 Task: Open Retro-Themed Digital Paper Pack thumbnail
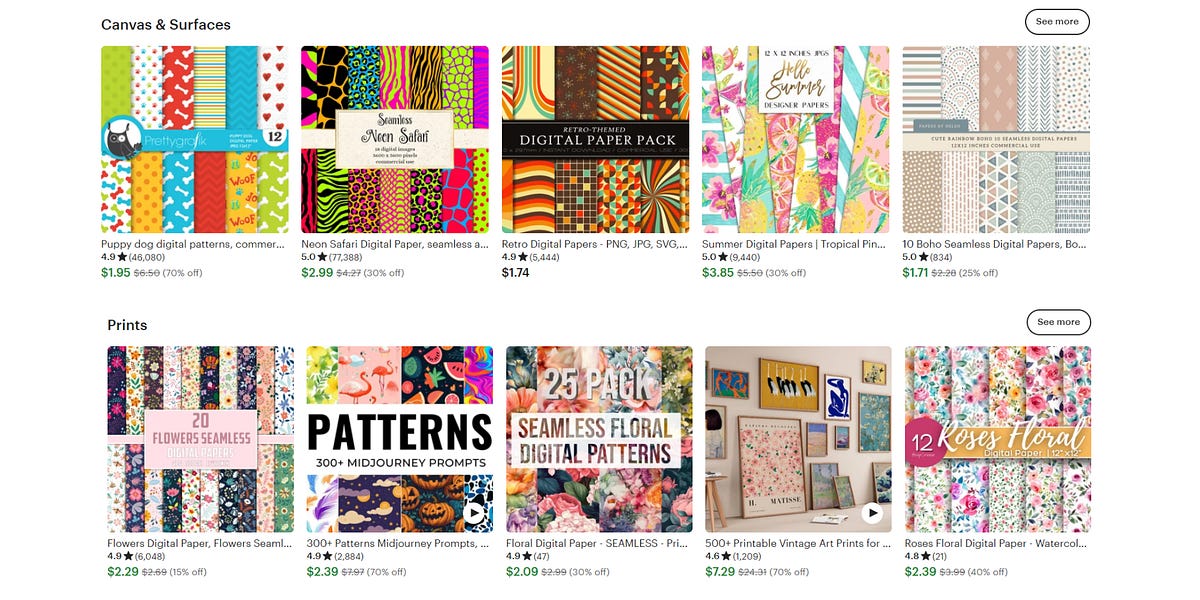[595, 139]
